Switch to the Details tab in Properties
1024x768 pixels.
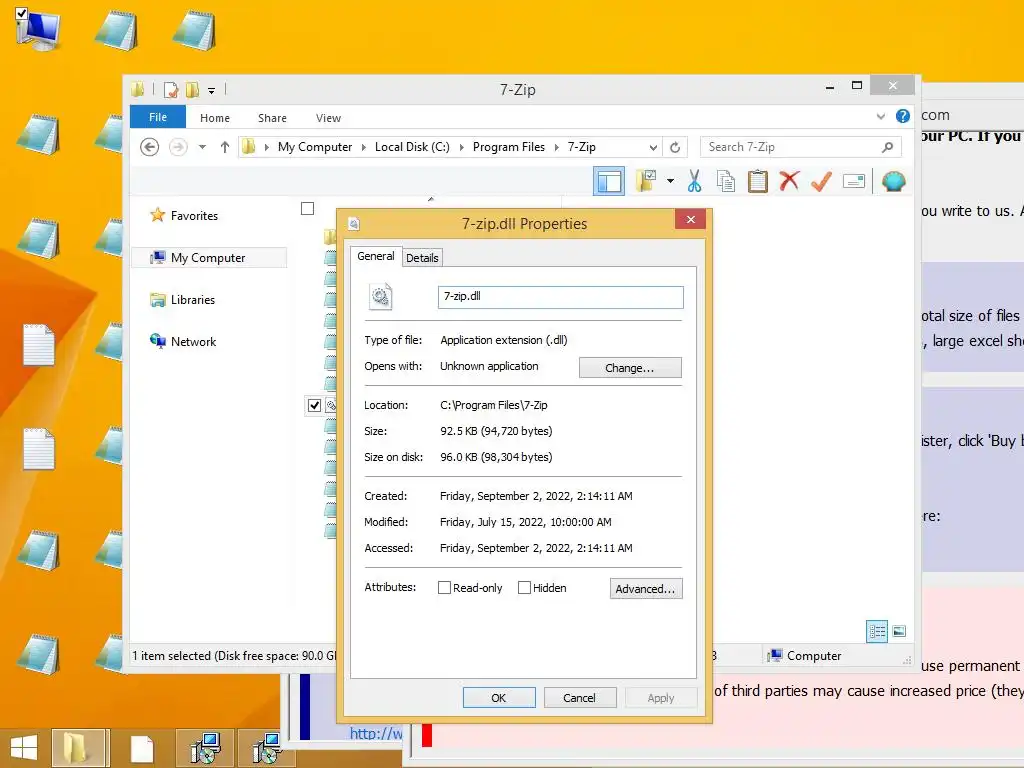(422, 258)
